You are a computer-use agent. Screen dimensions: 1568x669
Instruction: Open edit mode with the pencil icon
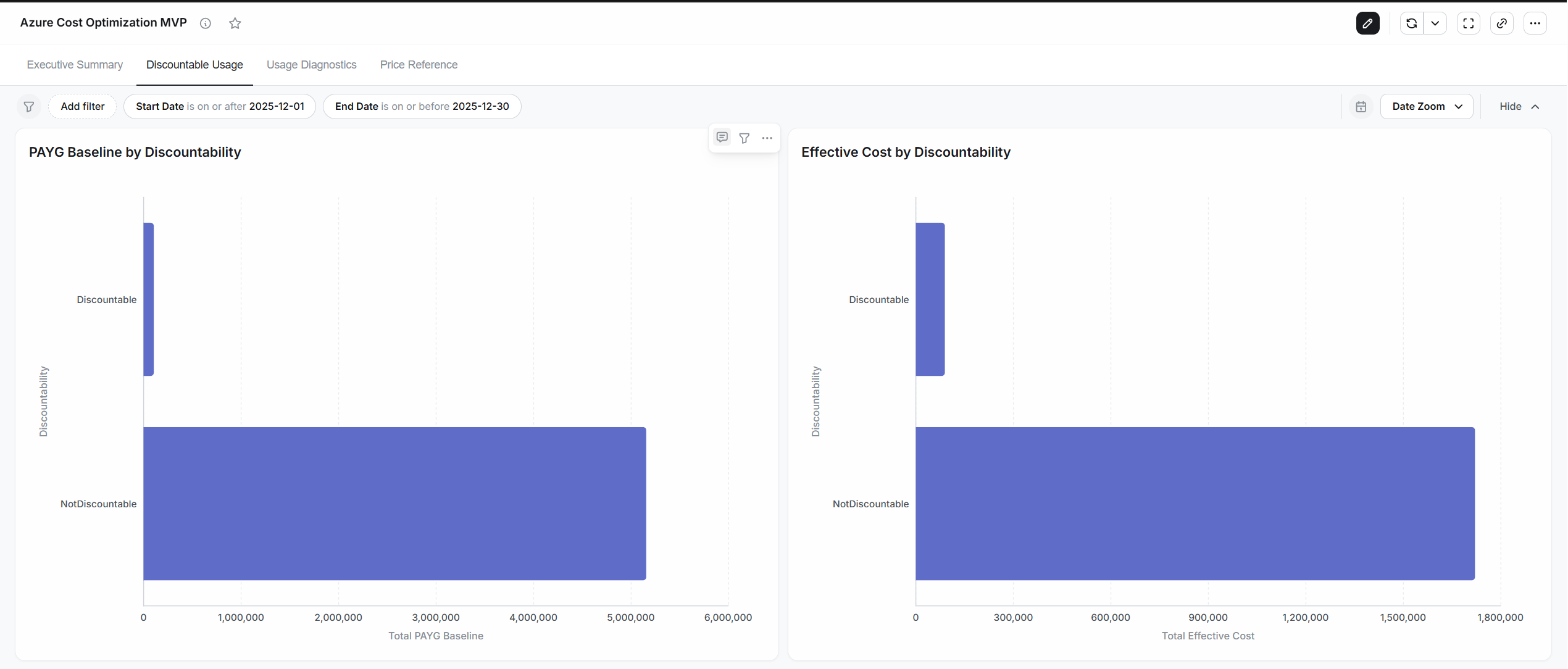pyautogui.click(x=1367, y=23)
